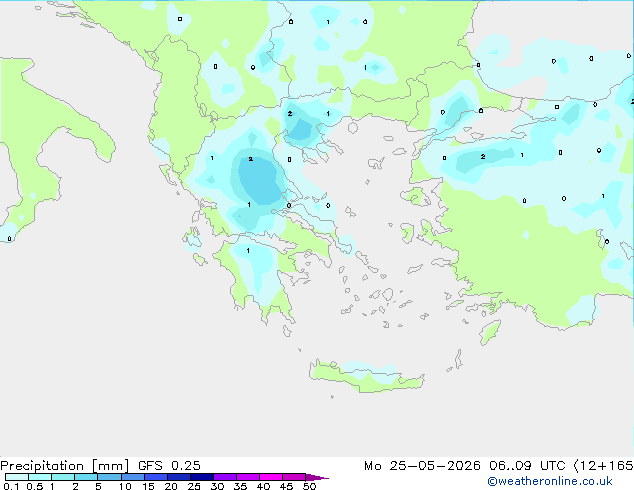634x490 pixels.
Task: Pick the legend swatch between 45 and 50
Action: pyautogui.click(x=294, y=477)
